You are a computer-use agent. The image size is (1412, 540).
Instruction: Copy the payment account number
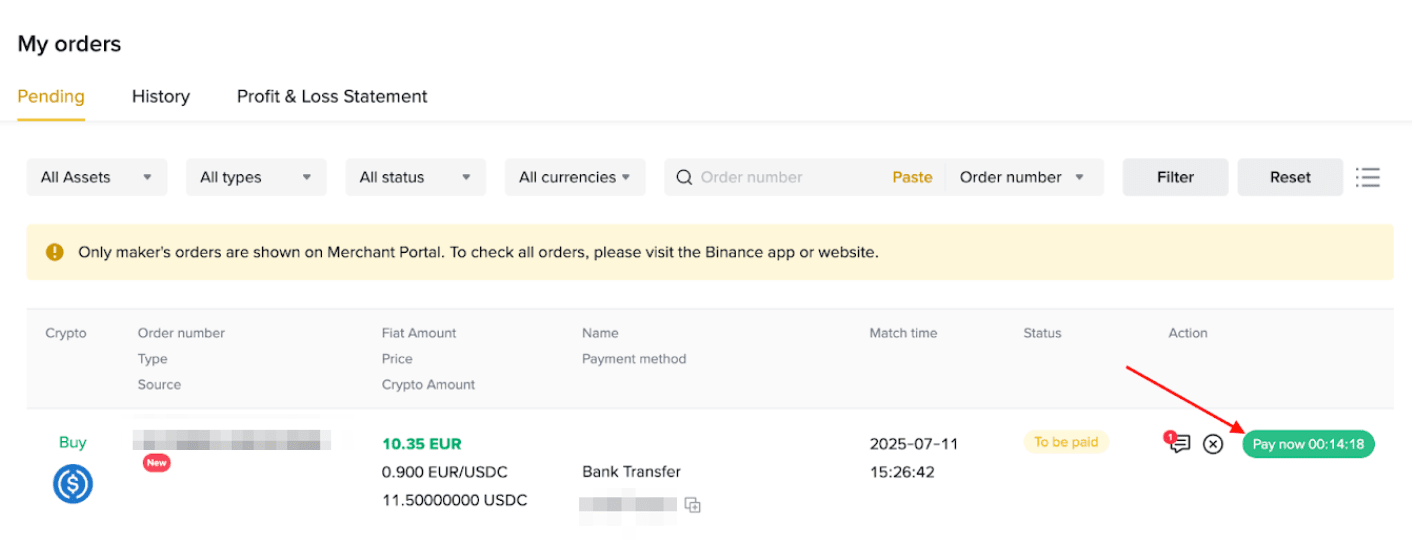[693, 506]
